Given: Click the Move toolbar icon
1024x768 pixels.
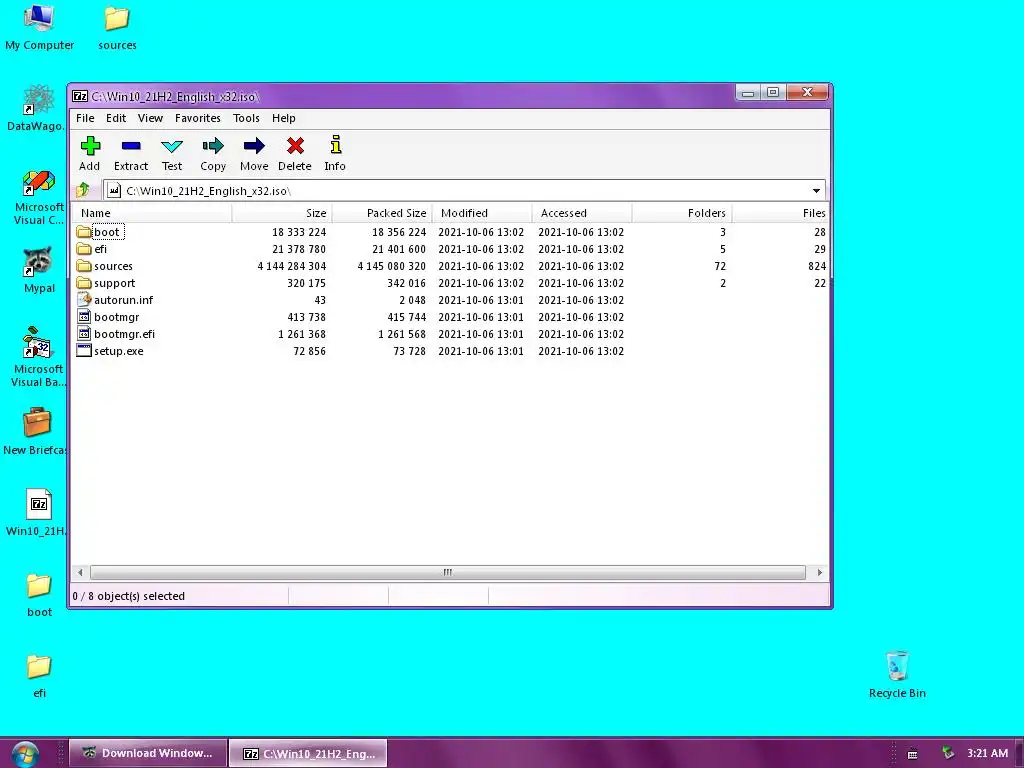Looking at the screenshot, I should tap(254, 146).
